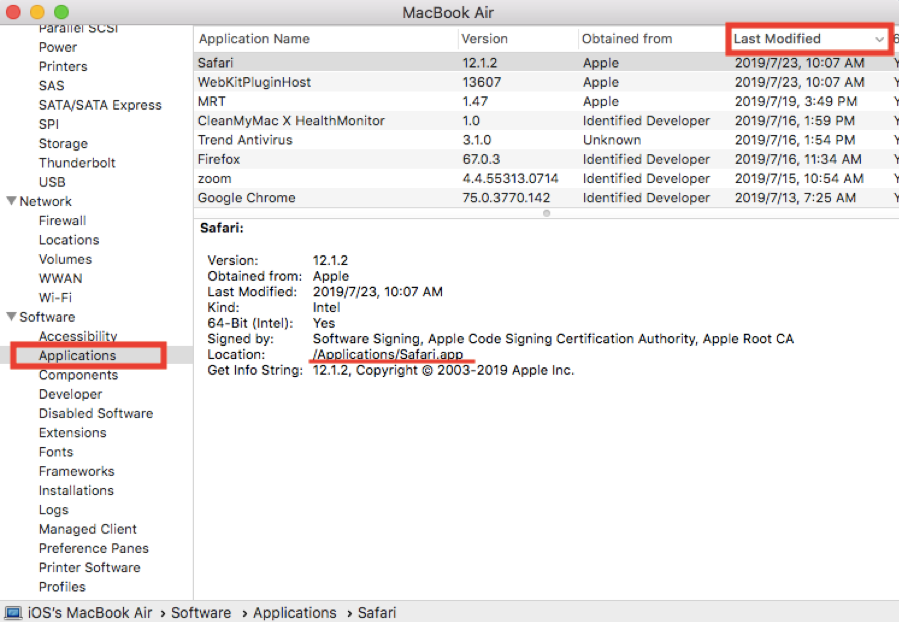Image resolution: width=899 pixels, height=622 pixels.
Task: Select the Extensions sidebar entry
Action: (72, 433)
